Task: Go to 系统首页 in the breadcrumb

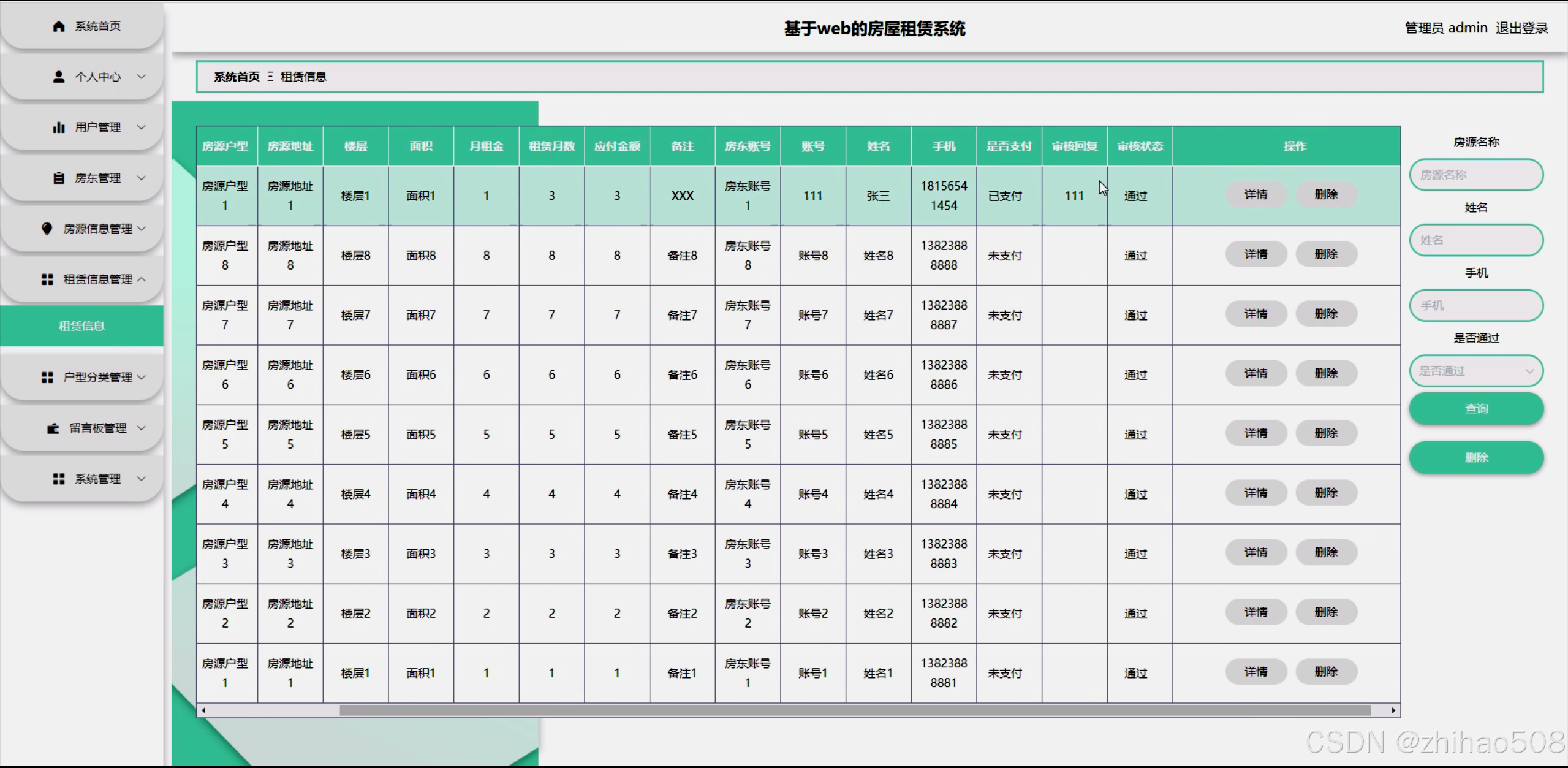Action: coord(237,77)
